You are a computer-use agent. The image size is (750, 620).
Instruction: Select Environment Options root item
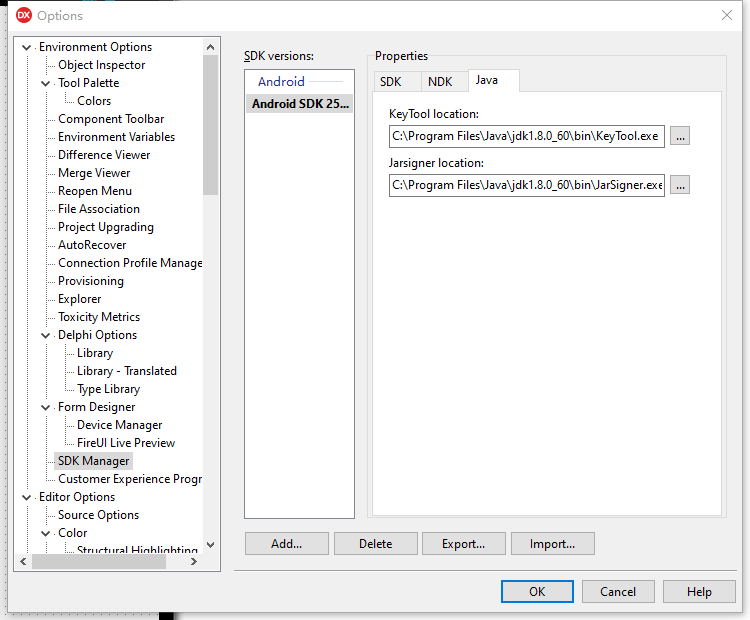pos(95,47)
